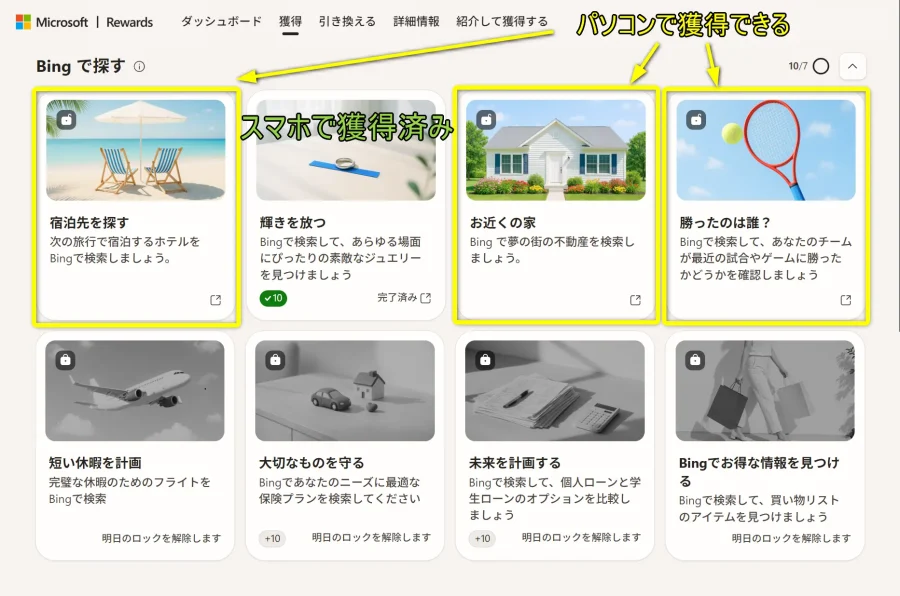Click the 完了済み label on the 輝きを放つ card
This screenshot has height=596, width=900.
(397, 297)
